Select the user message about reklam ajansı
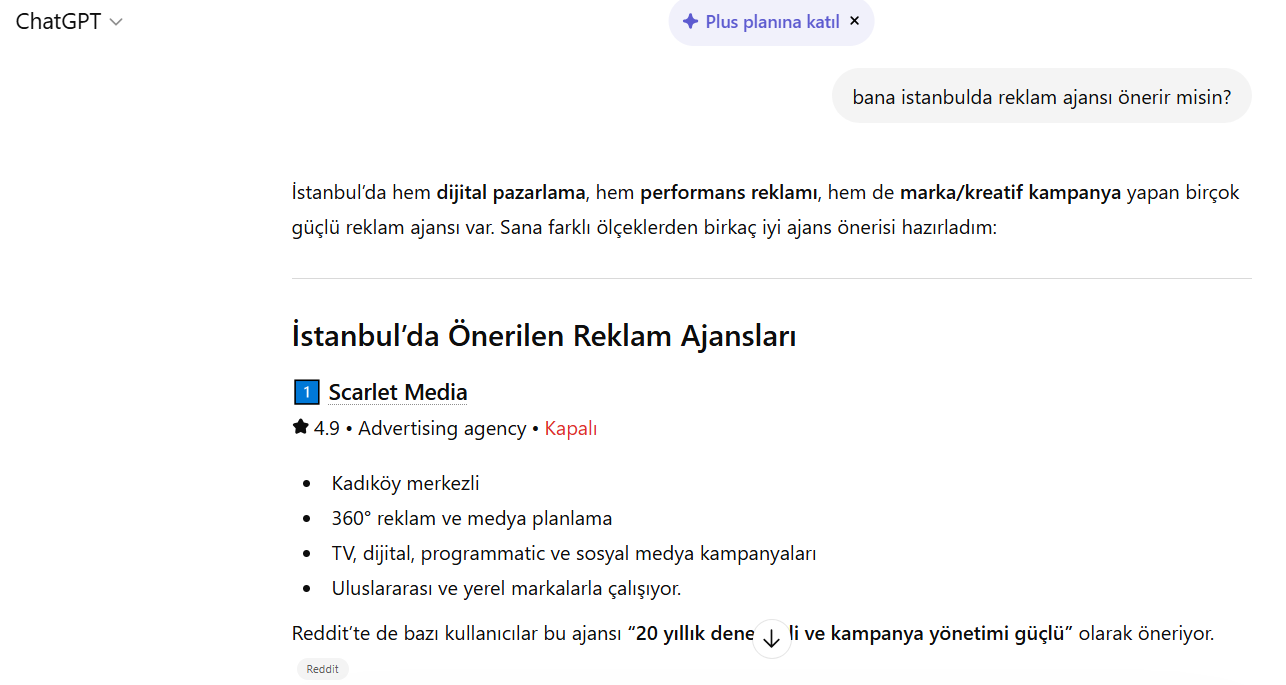 click(1041, 96)
